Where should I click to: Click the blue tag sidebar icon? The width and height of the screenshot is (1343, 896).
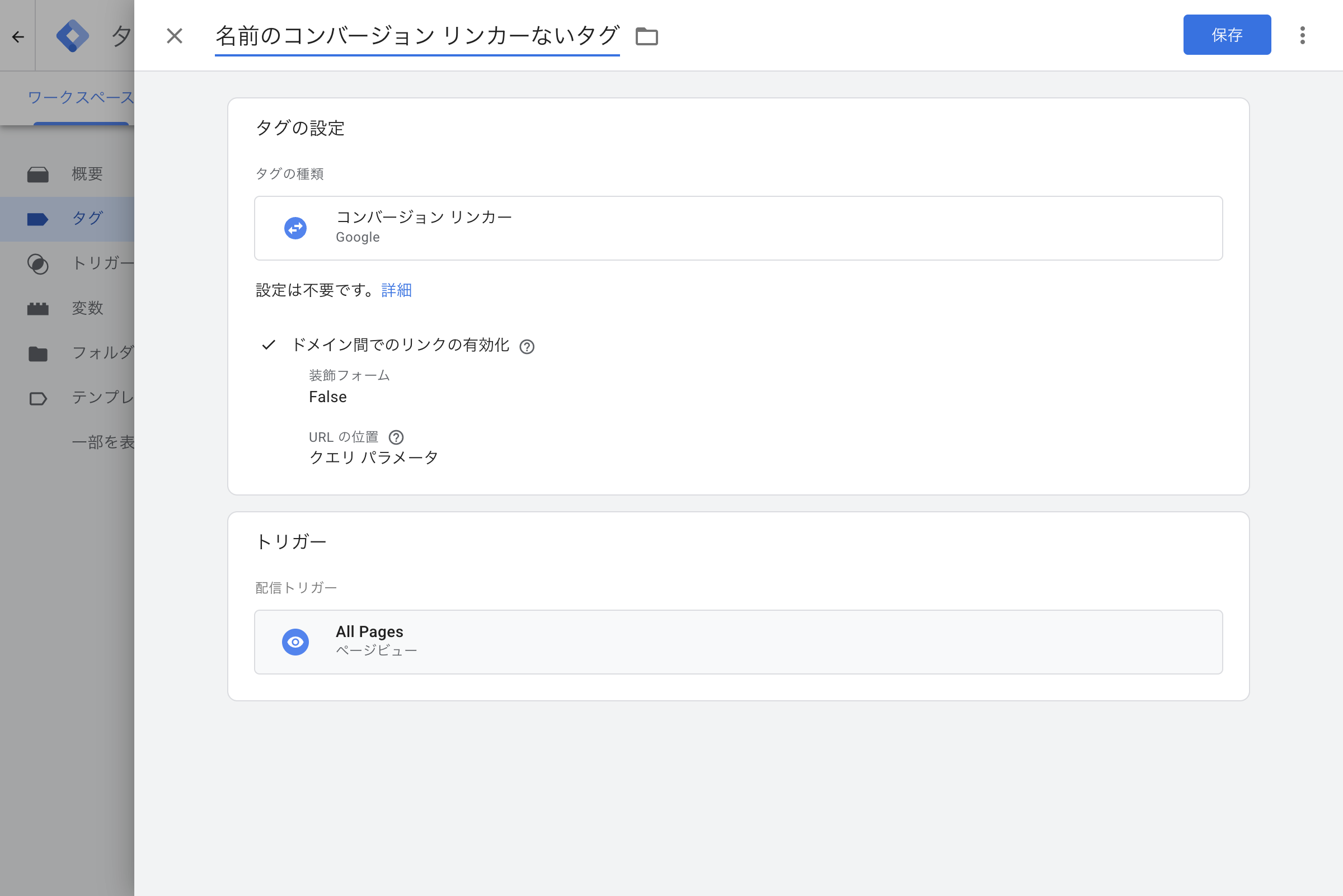[37, 219]
